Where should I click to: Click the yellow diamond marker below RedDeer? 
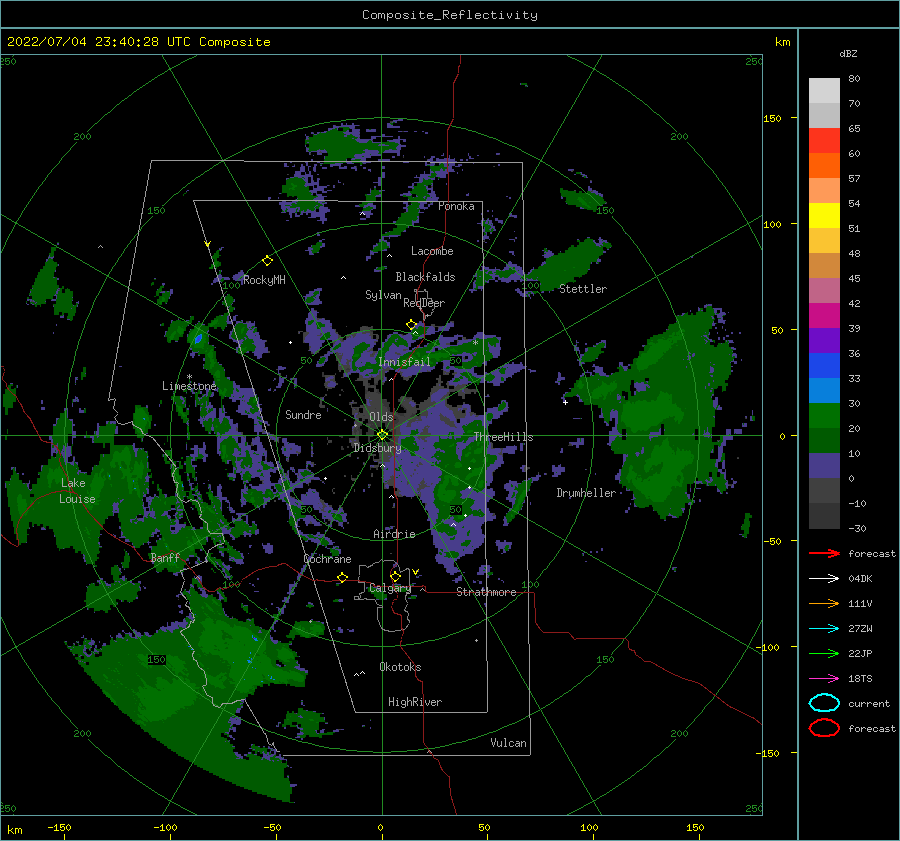[x=411, y=325]
